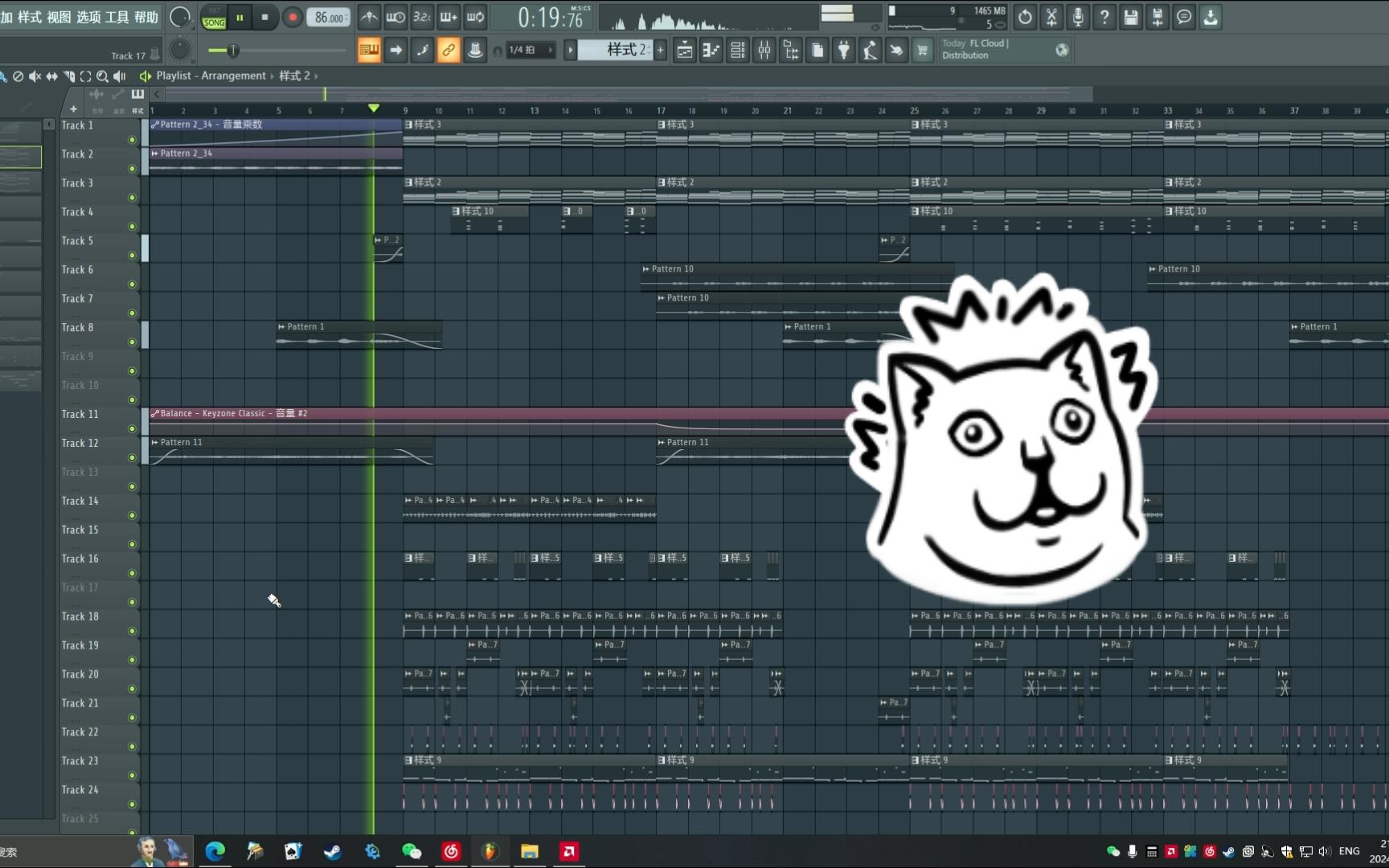Toggle typing keyboard to piano icon
Viewport: 1389px width, 868px height.
click(x=369, y=51)
